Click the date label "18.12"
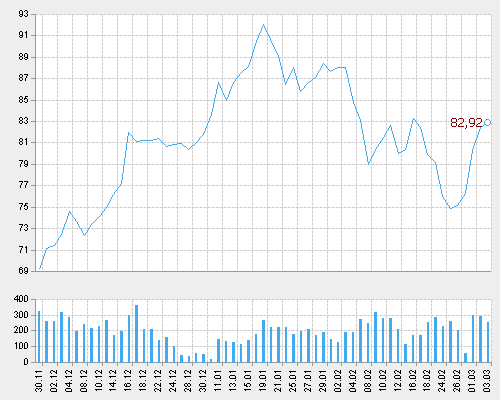The image size is (500, 400). click(x=143, y=380)
